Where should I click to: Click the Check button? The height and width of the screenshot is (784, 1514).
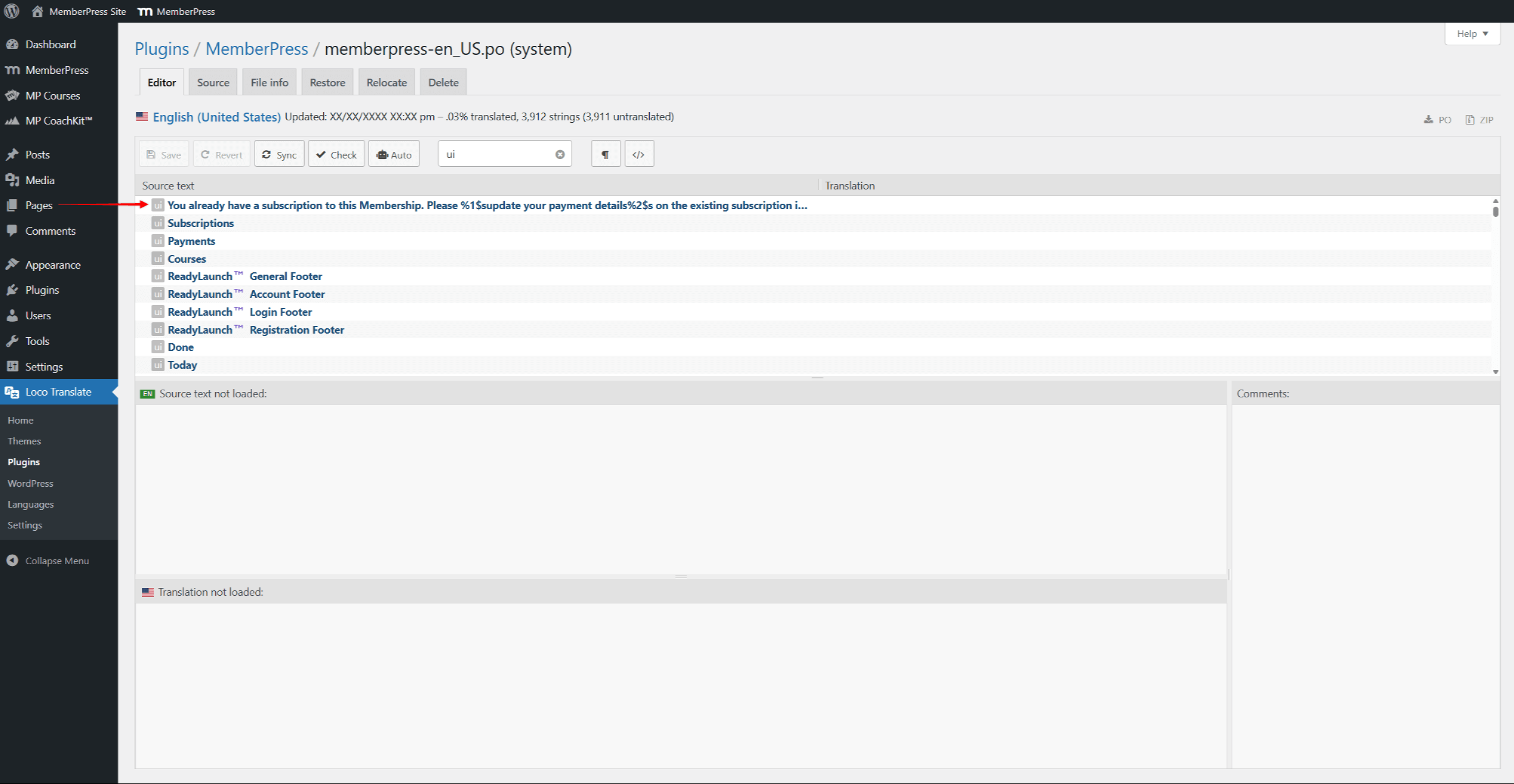click(336, 154)
